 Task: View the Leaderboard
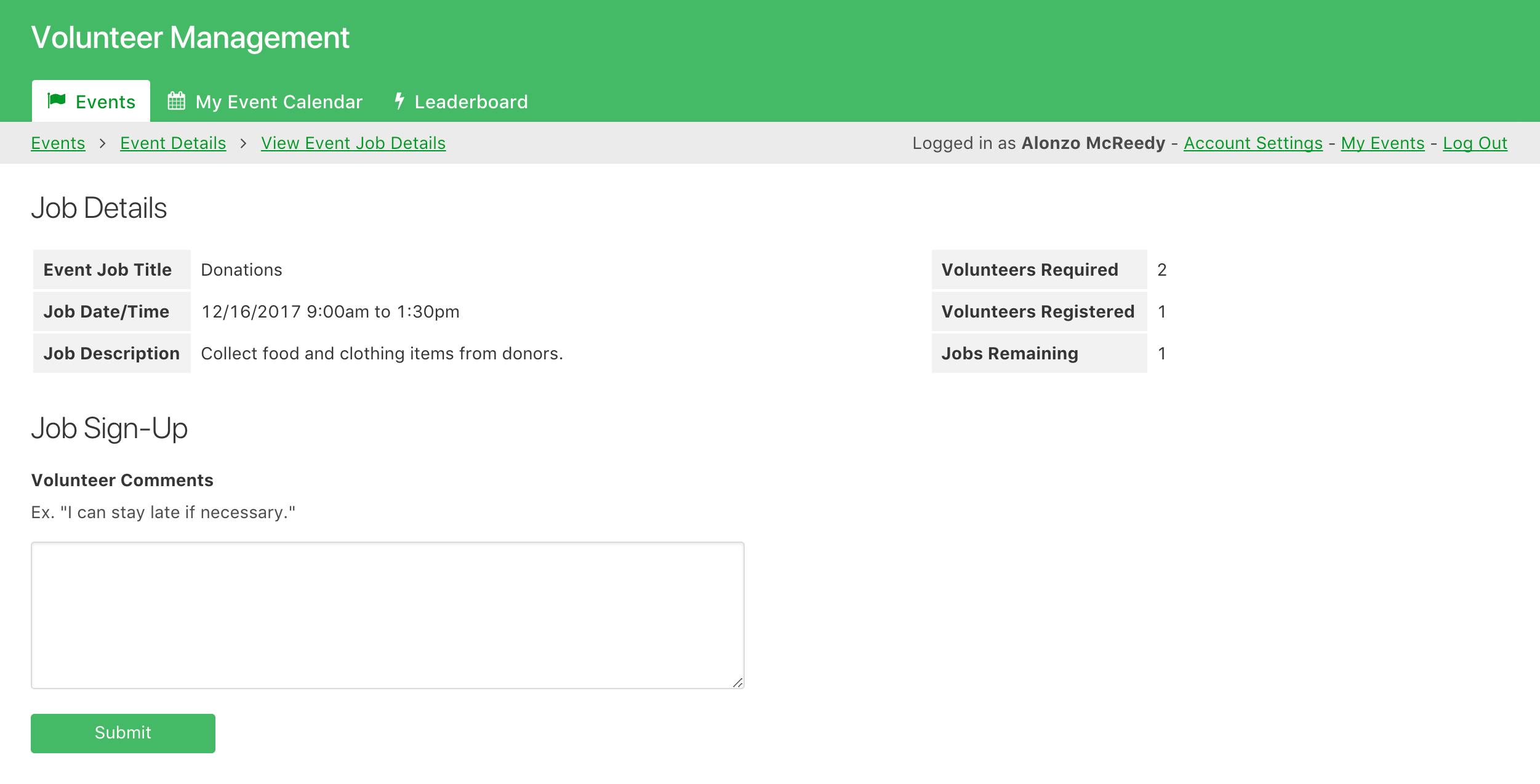coord(471,102)
